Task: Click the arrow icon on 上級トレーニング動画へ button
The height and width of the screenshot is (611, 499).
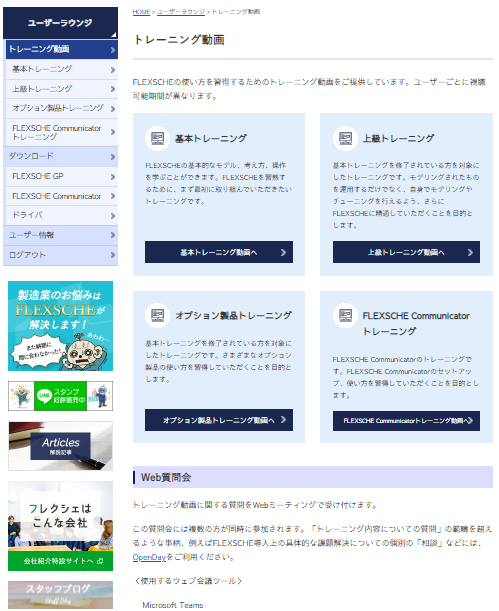Action: (x=470, y=253)
